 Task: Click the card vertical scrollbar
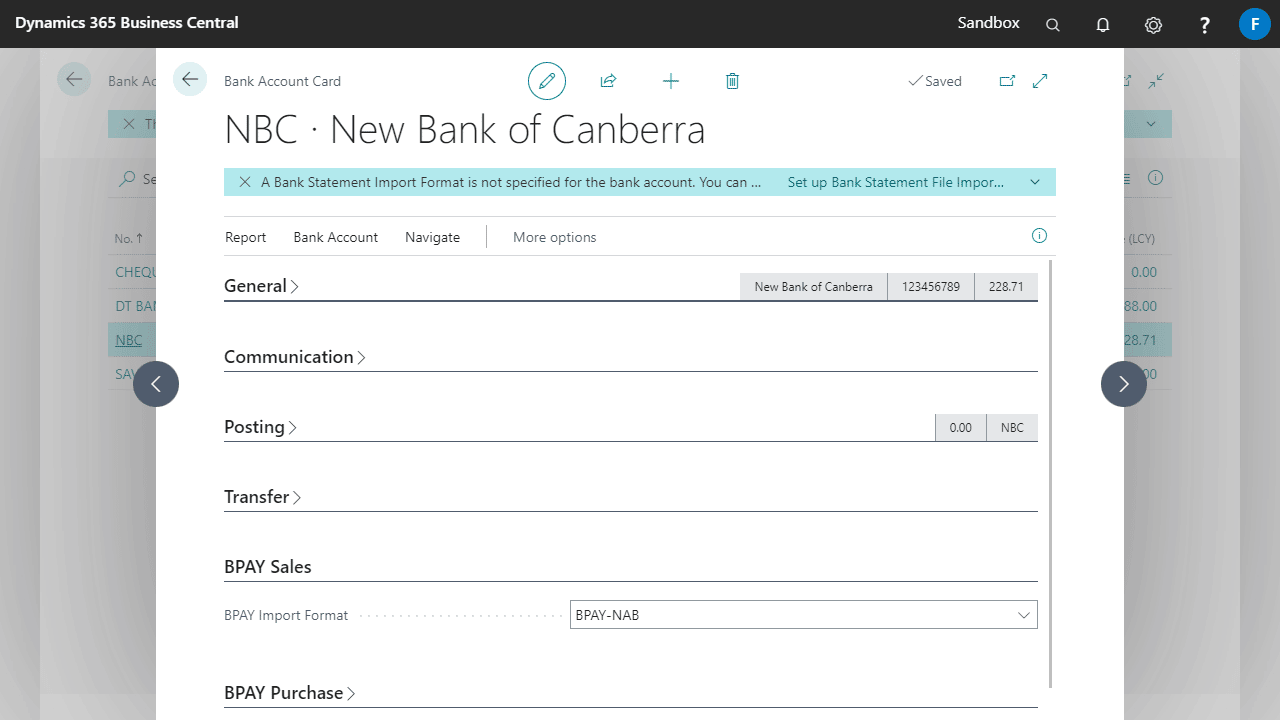(1051, 475)
